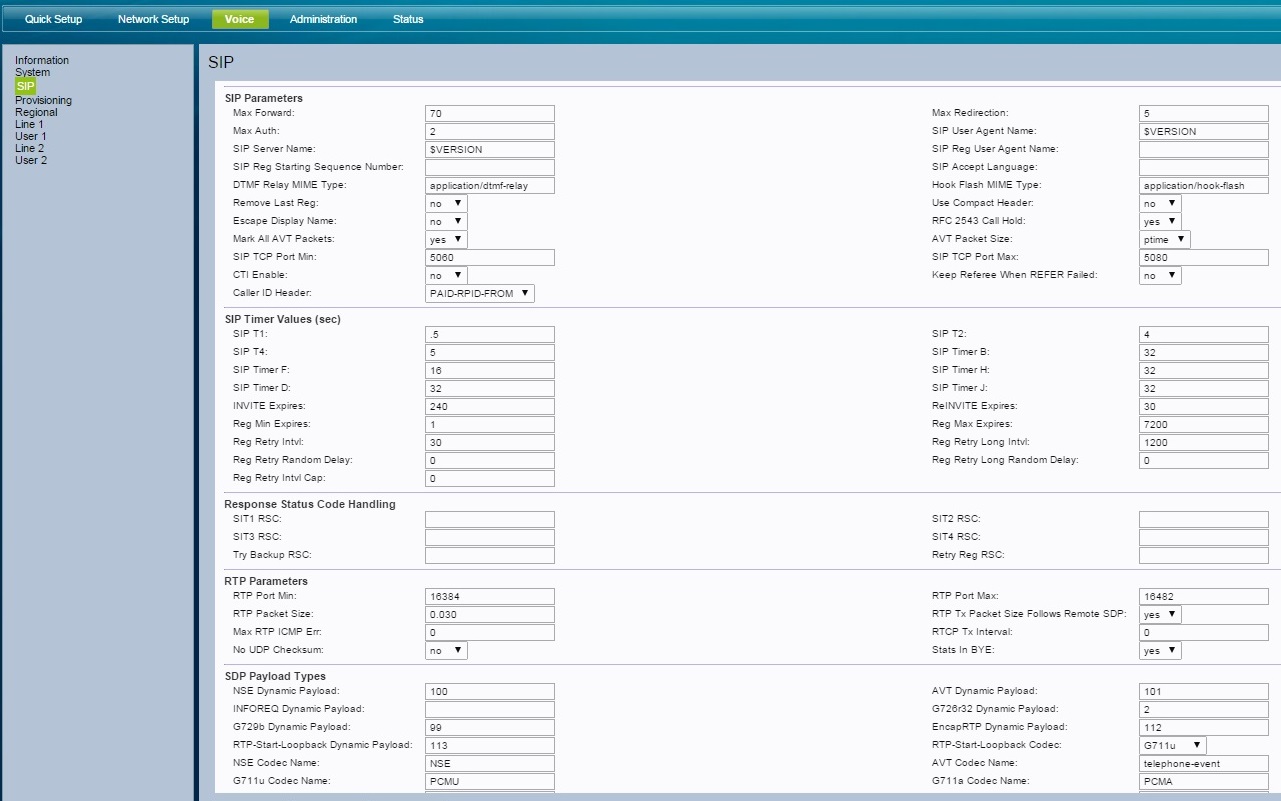Viewport: 1281px width, 801px height.
Task: Focus the SIP User Agent Name field
Action: [x=1203, y=131]
